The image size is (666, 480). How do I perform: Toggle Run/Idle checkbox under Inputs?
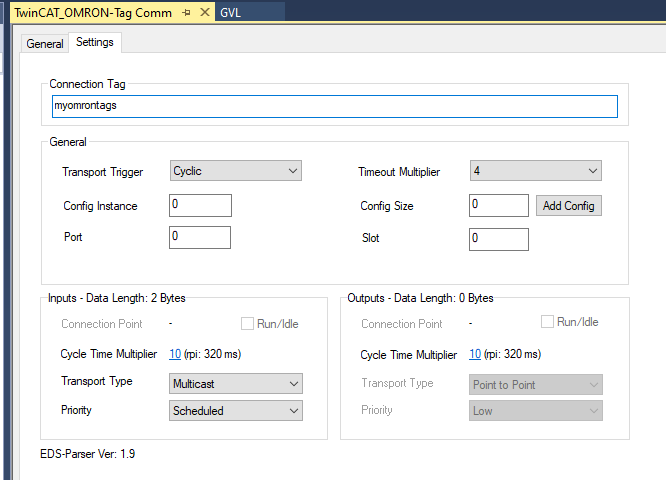tap(247, 324)
